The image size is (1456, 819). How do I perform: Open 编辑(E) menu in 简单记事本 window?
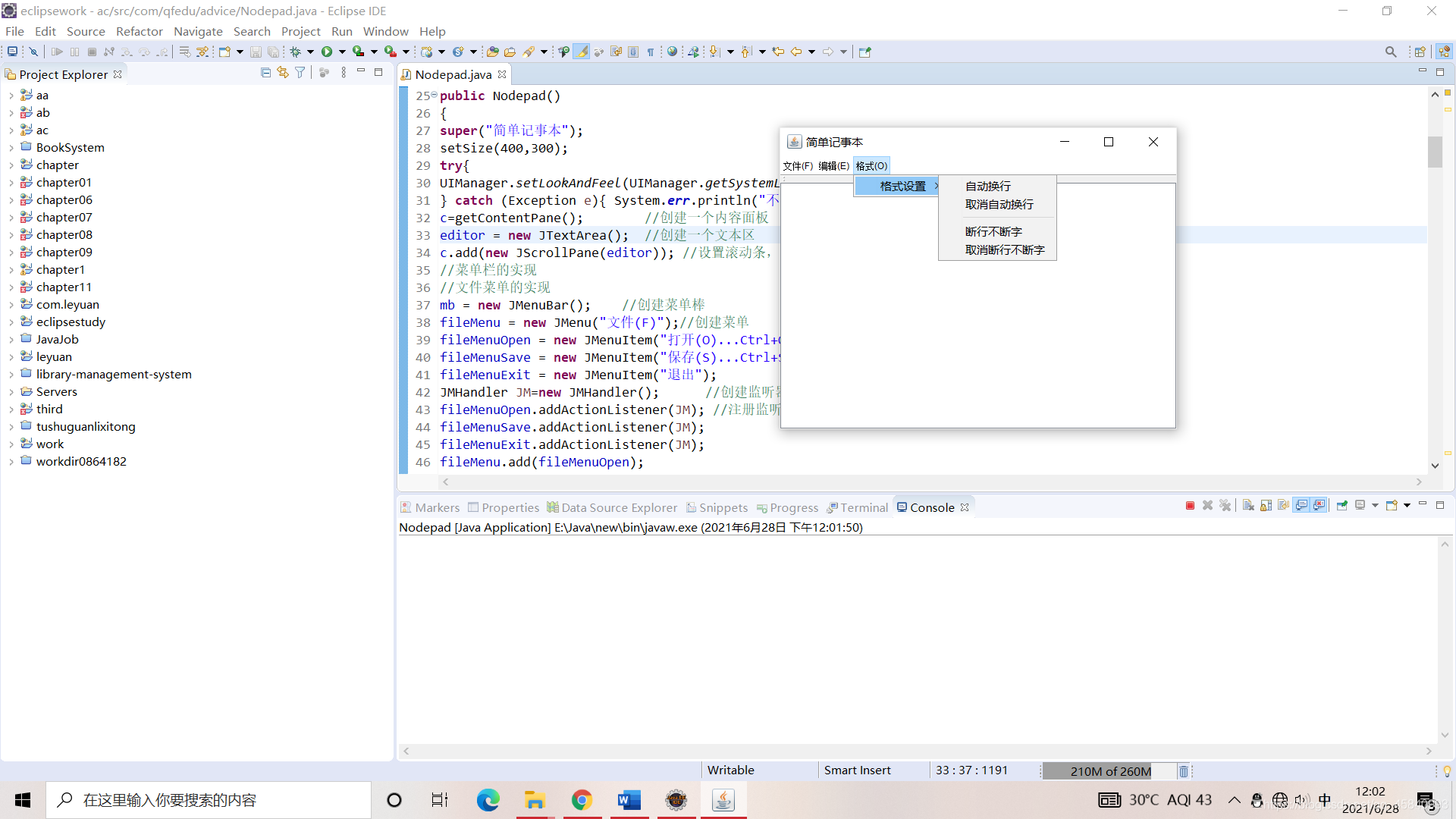[833, 166]
